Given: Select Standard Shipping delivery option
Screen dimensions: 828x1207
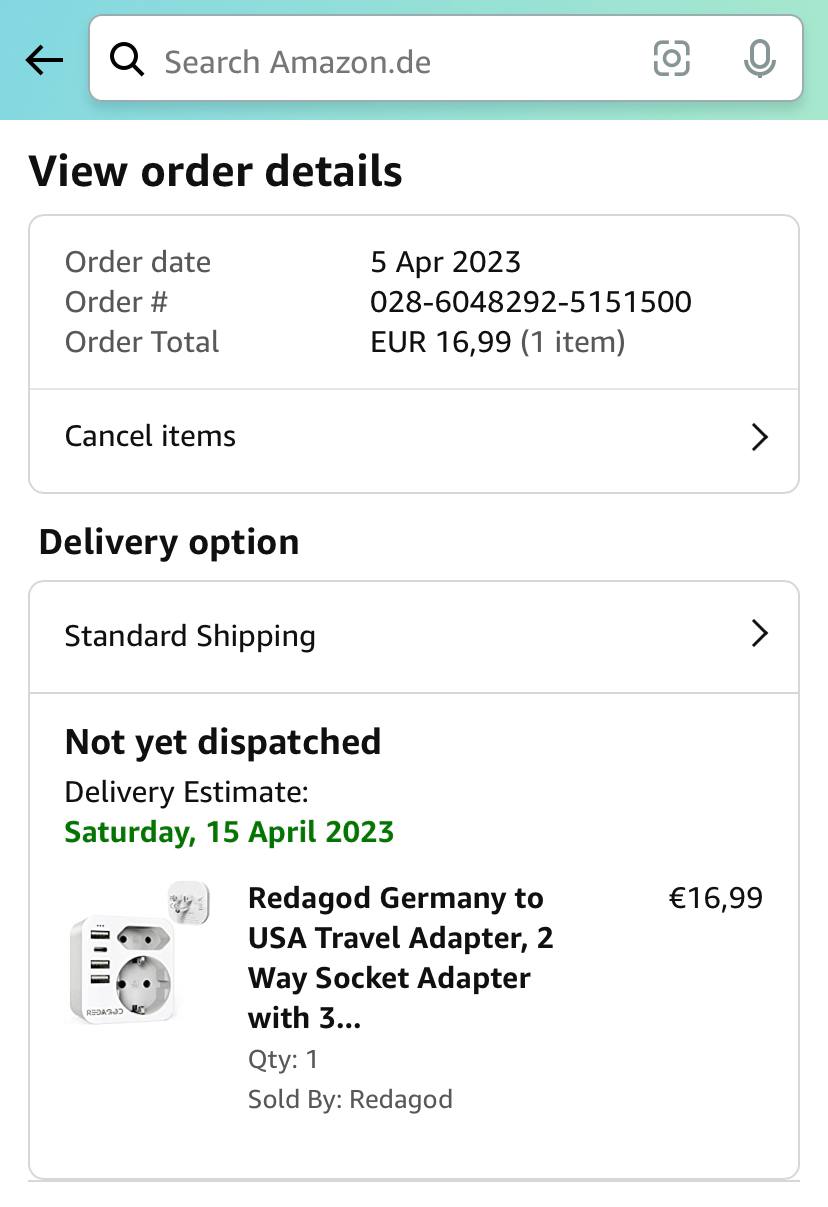Looking at the screenshot, I should click(x=190, y=636).
